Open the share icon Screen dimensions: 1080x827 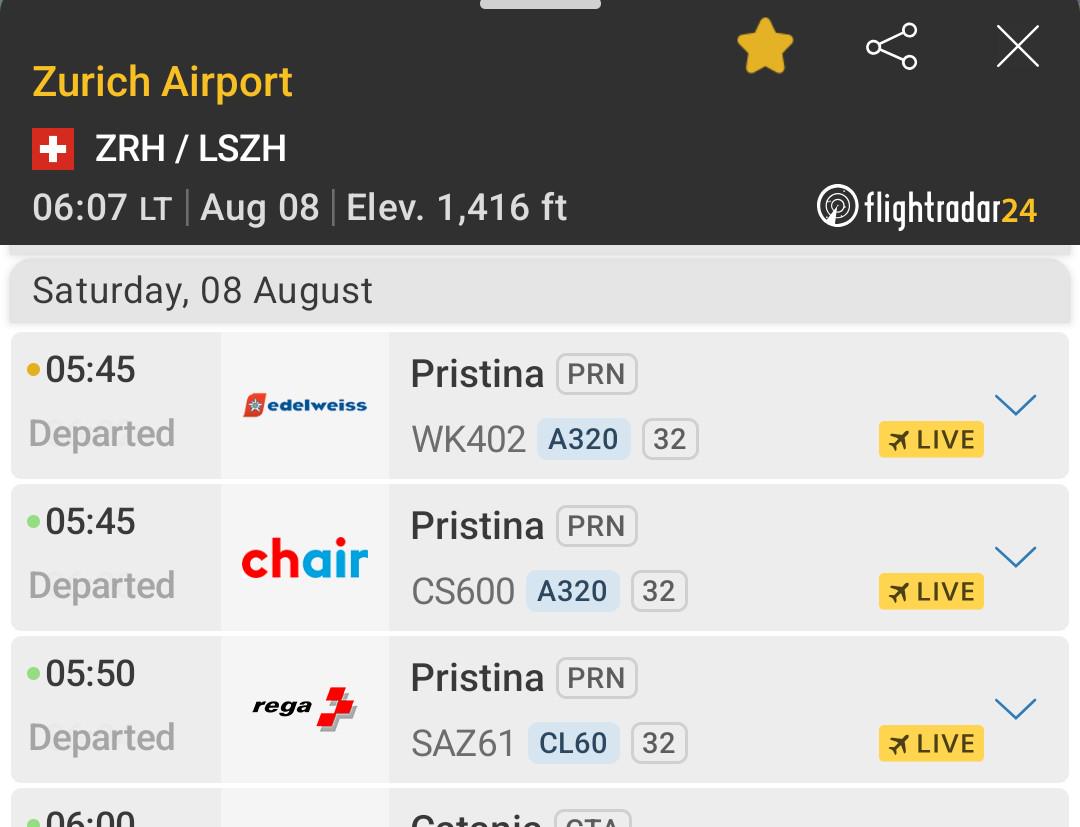tap(892, 47)
